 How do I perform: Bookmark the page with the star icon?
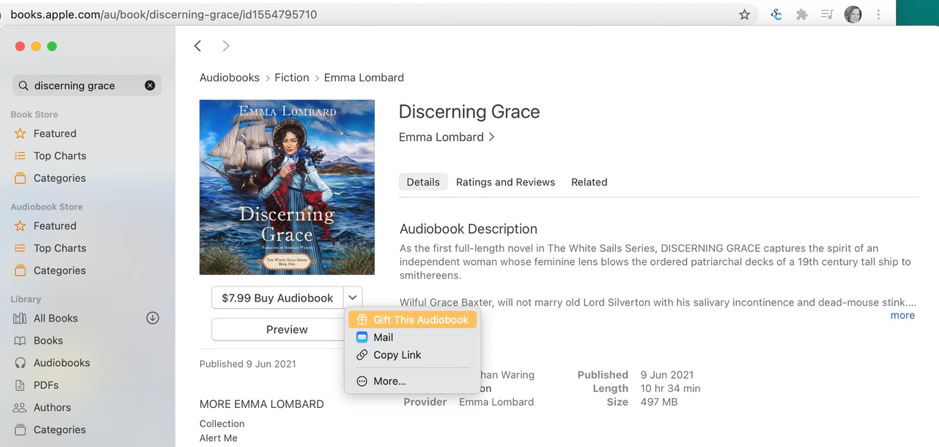[x=744, y=14]
